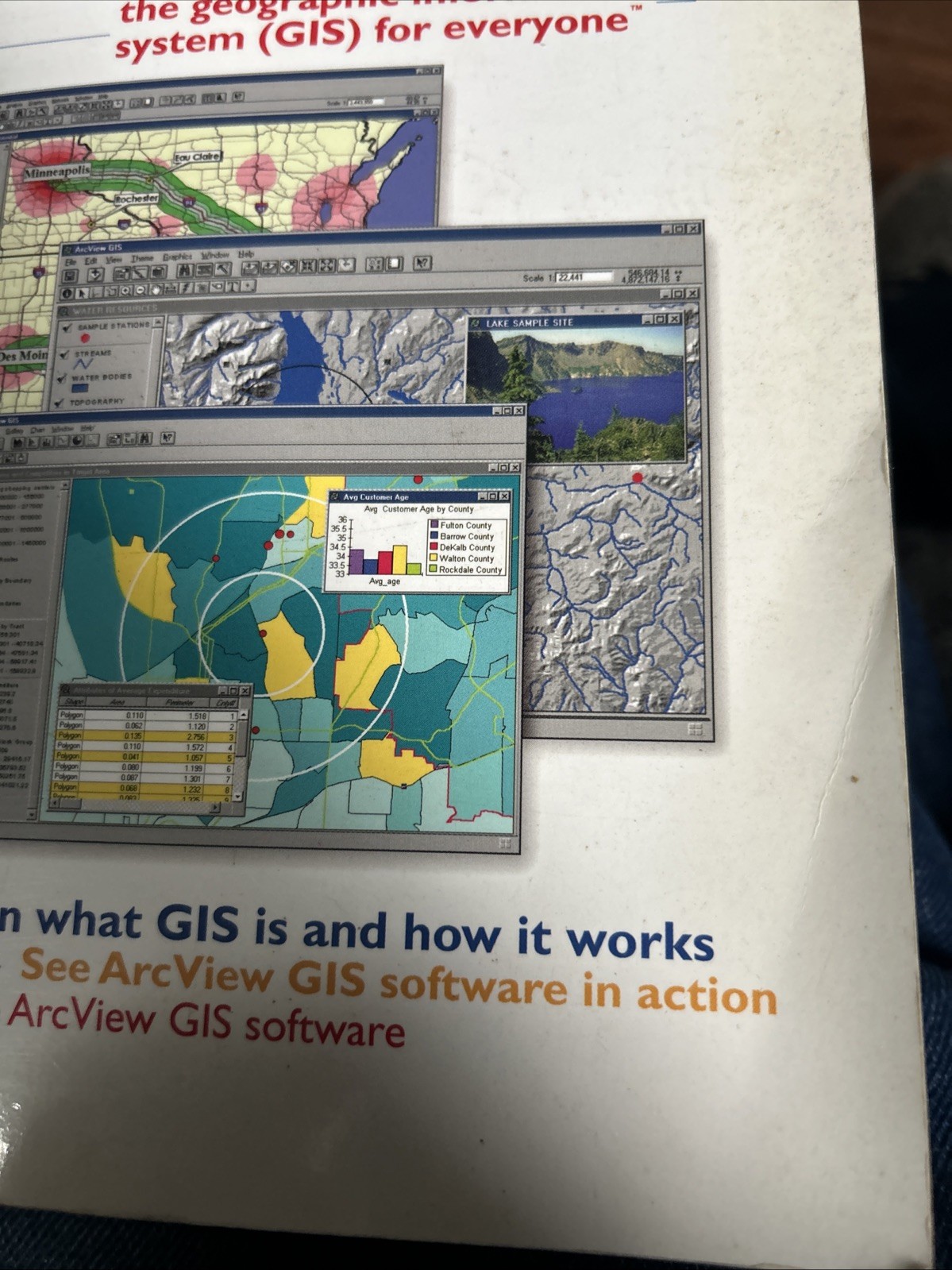Click Water Resources legend scroll up arrow
This screenshot has height=1270, width=952.
coord(158,322)
